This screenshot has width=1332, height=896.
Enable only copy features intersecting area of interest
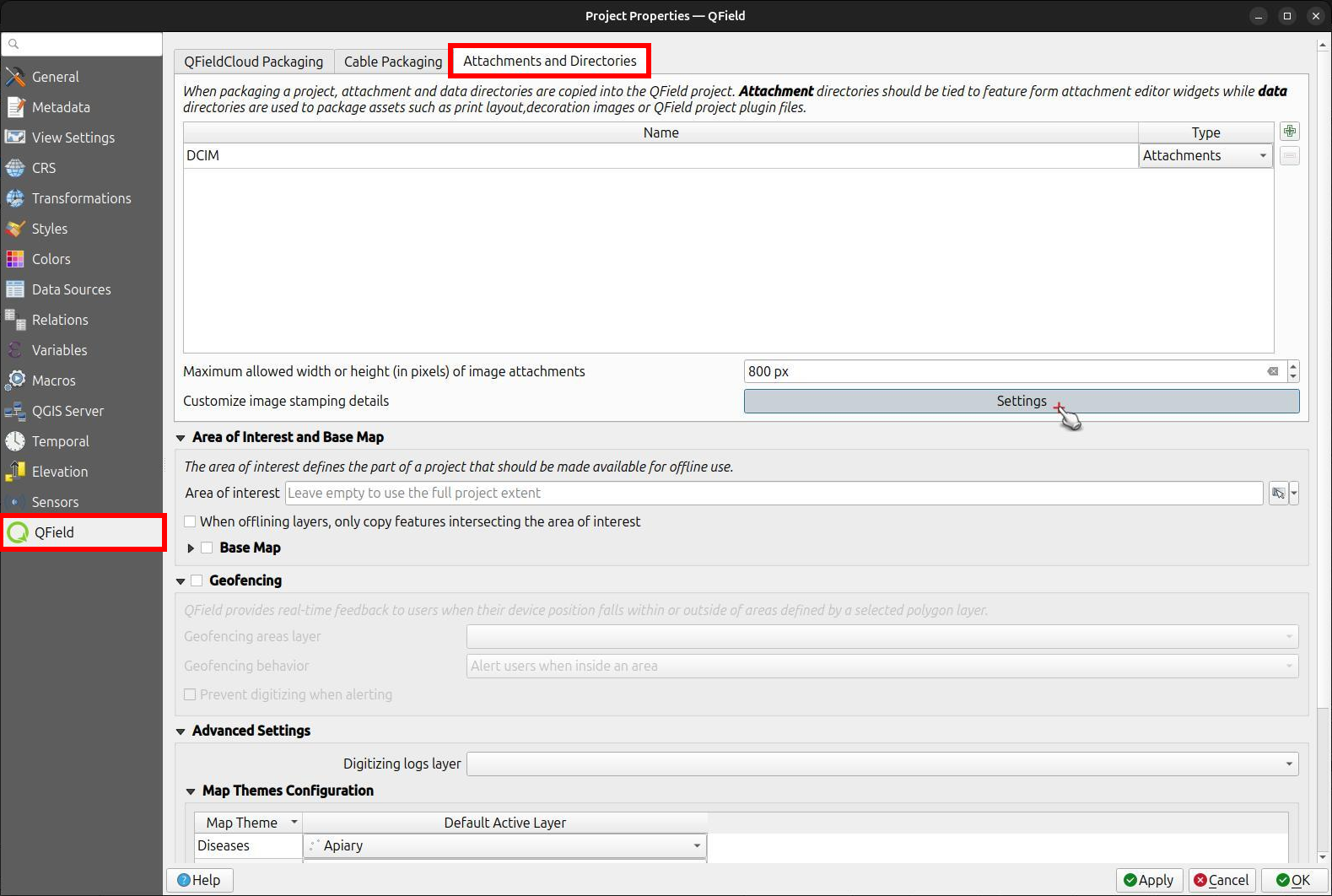[x=190, y=521]
